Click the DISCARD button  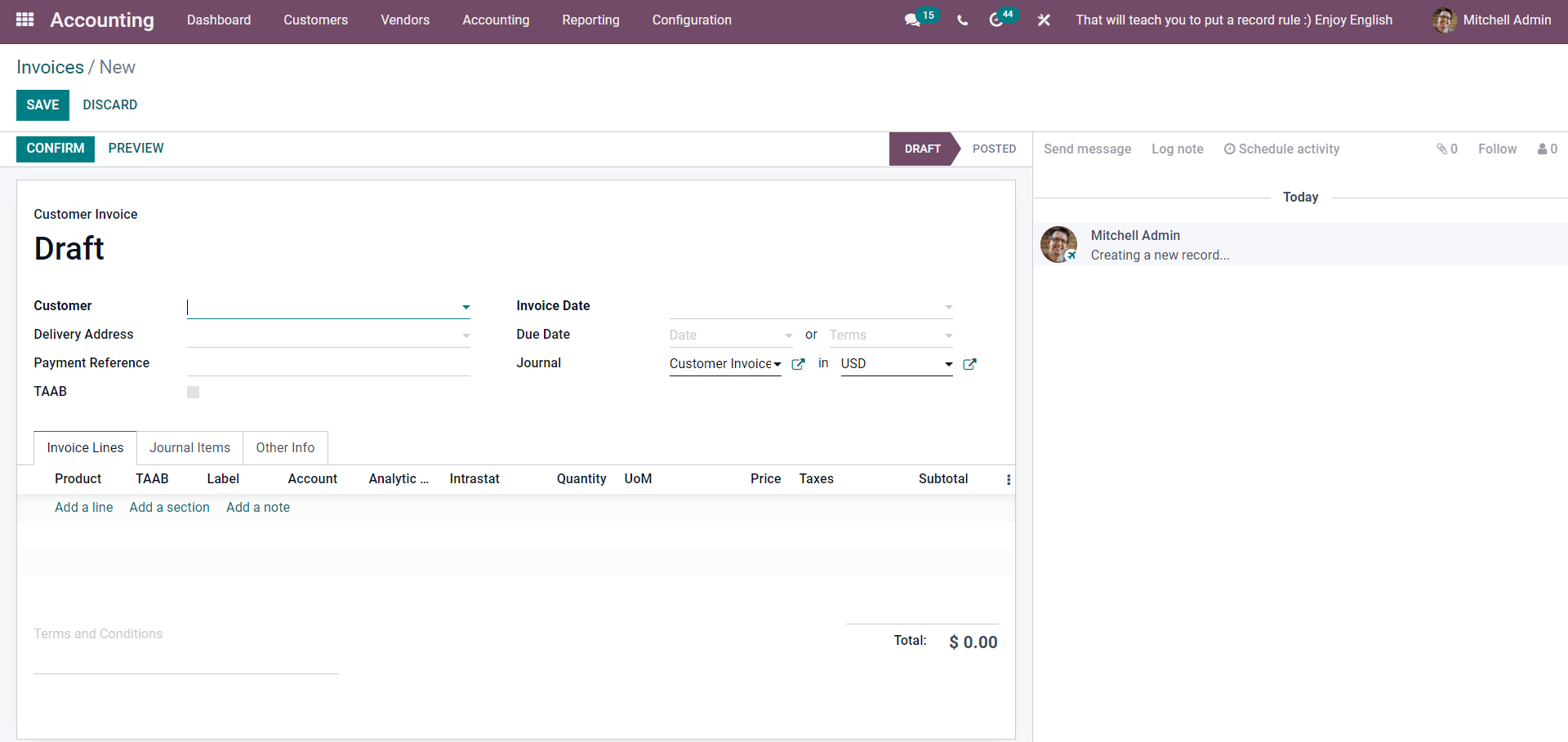tap(109, 105)
